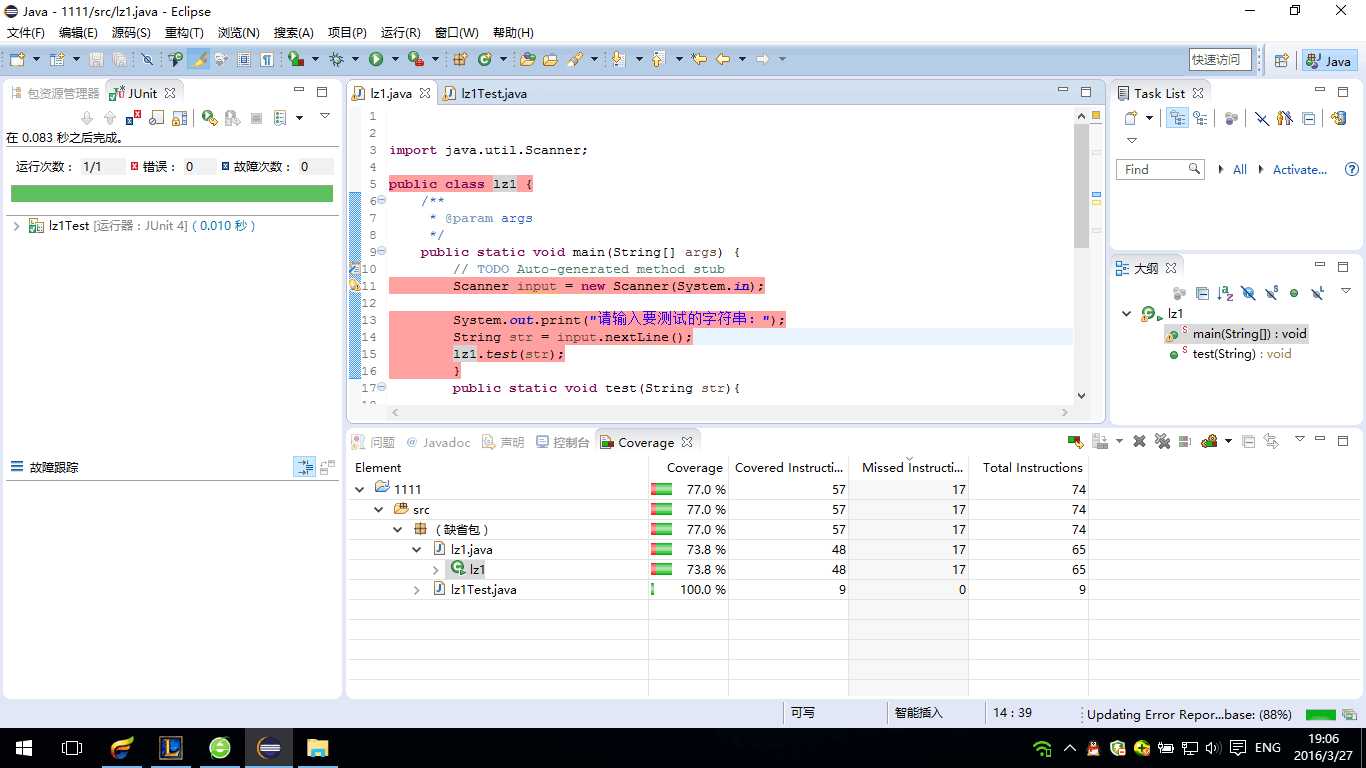
Task: Switch to 控制台 console tab
Action: (563, 442)
